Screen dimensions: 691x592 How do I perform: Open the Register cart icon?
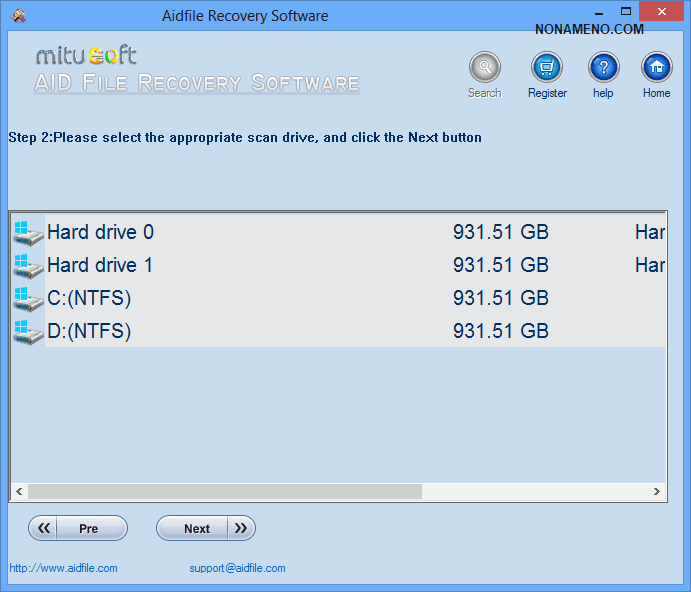click(x=546, y=68)
